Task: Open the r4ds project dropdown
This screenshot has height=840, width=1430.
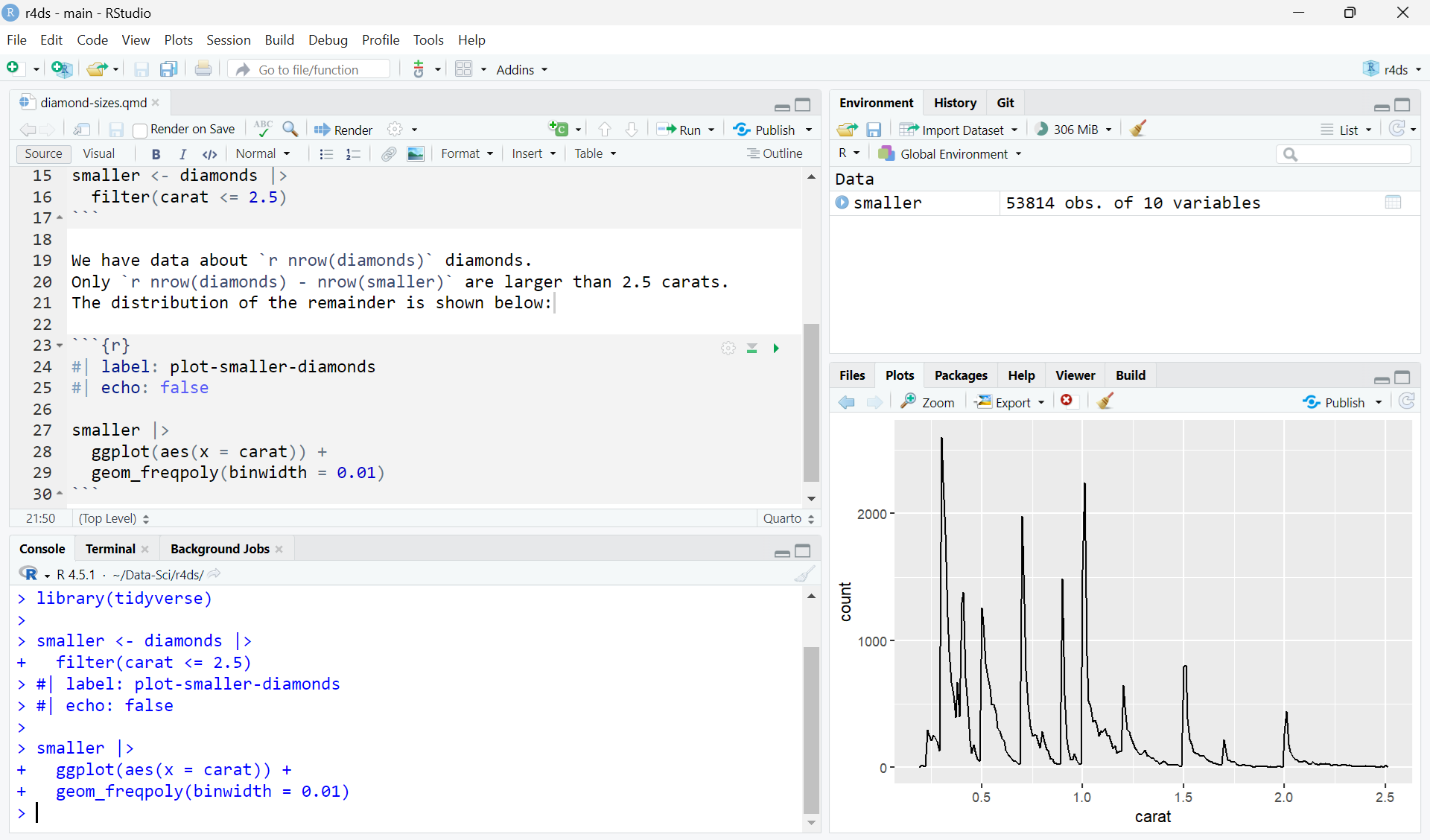Action: [1392, 69]
